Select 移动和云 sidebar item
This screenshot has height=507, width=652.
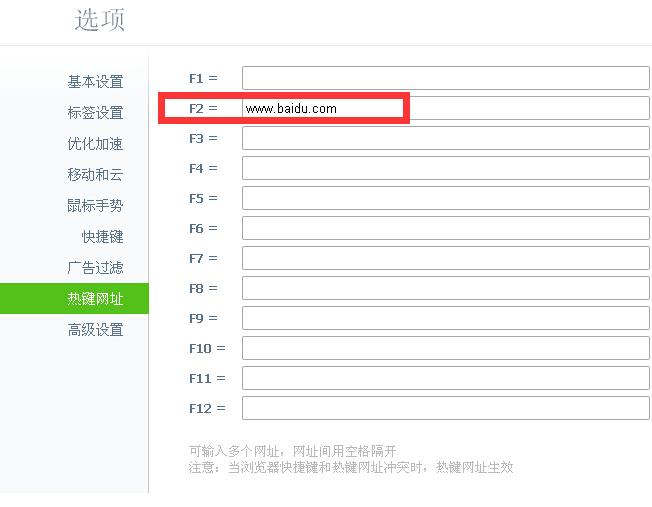[x=95, y=175]
